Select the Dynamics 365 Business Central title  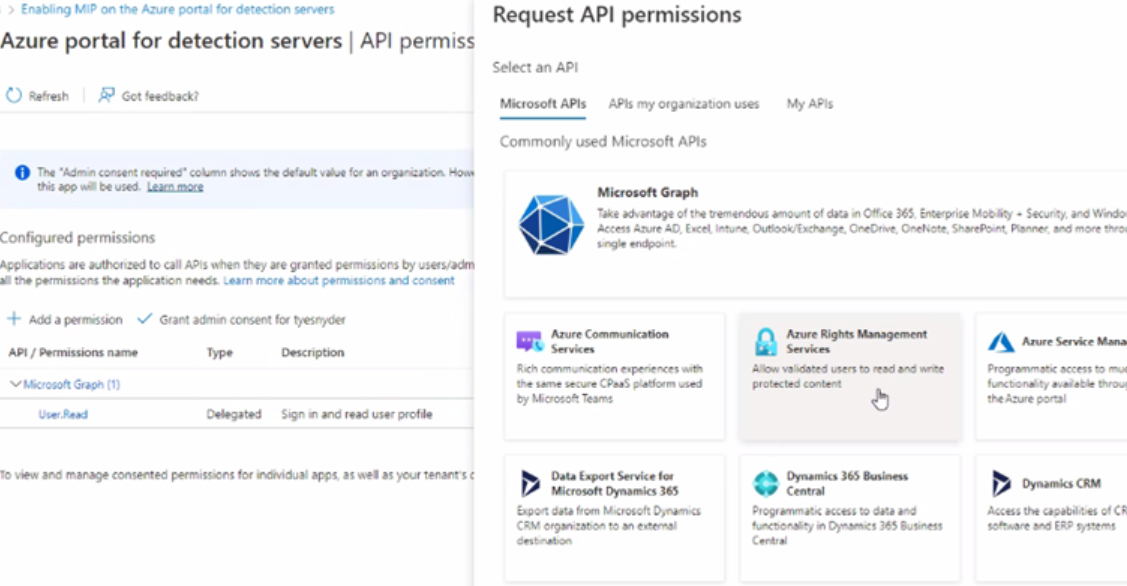click(x=847, y=483)
